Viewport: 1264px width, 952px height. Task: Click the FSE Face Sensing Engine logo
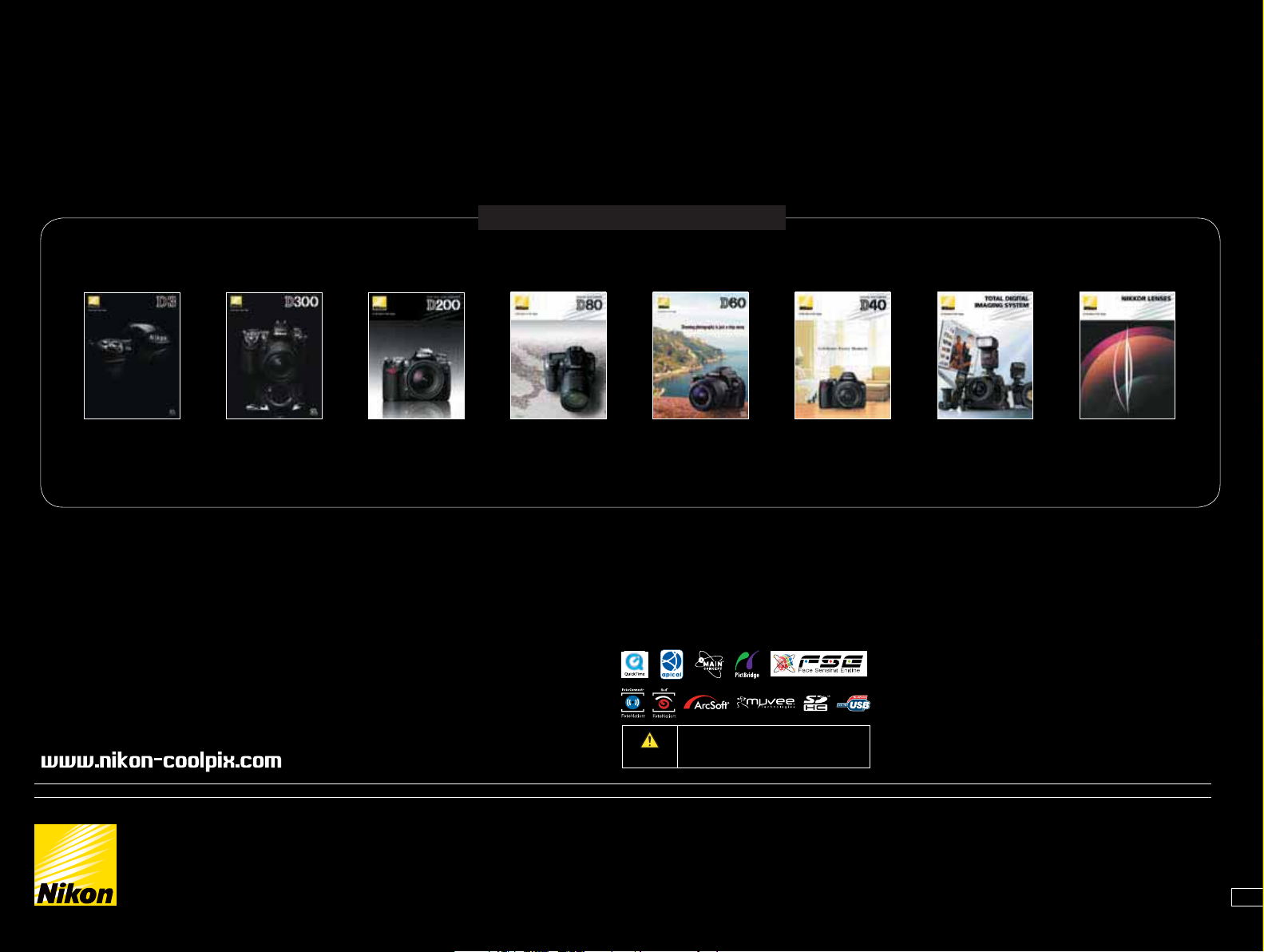pos(818,664)
